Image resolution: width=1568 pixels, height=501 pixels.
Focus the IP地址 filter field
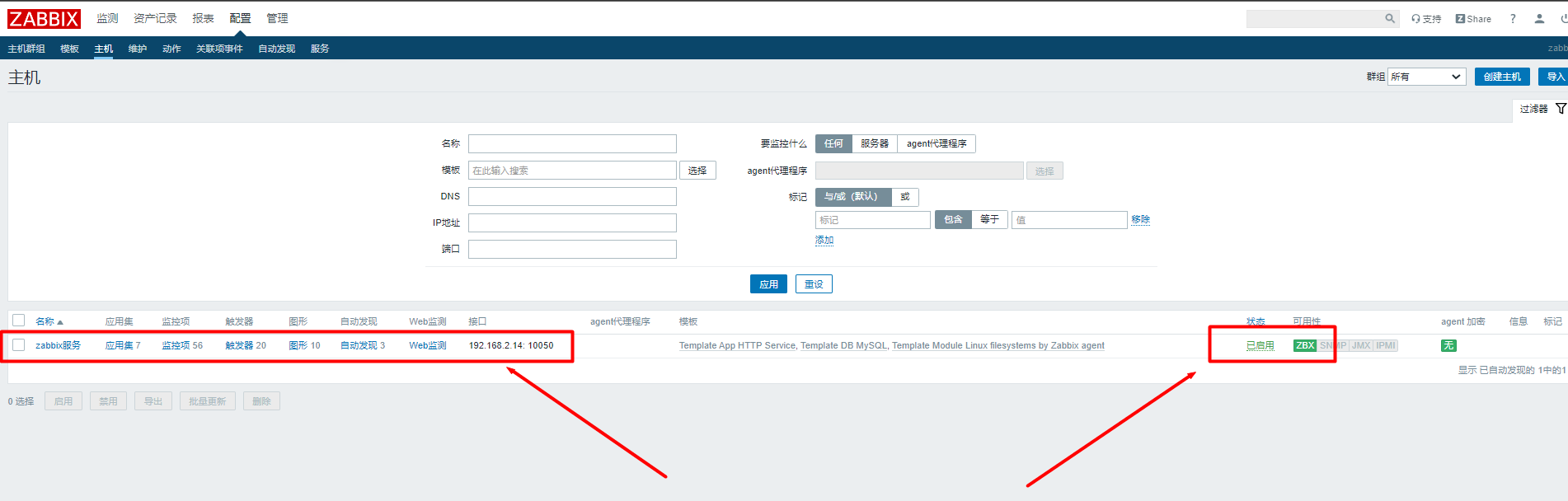(572, 223)
